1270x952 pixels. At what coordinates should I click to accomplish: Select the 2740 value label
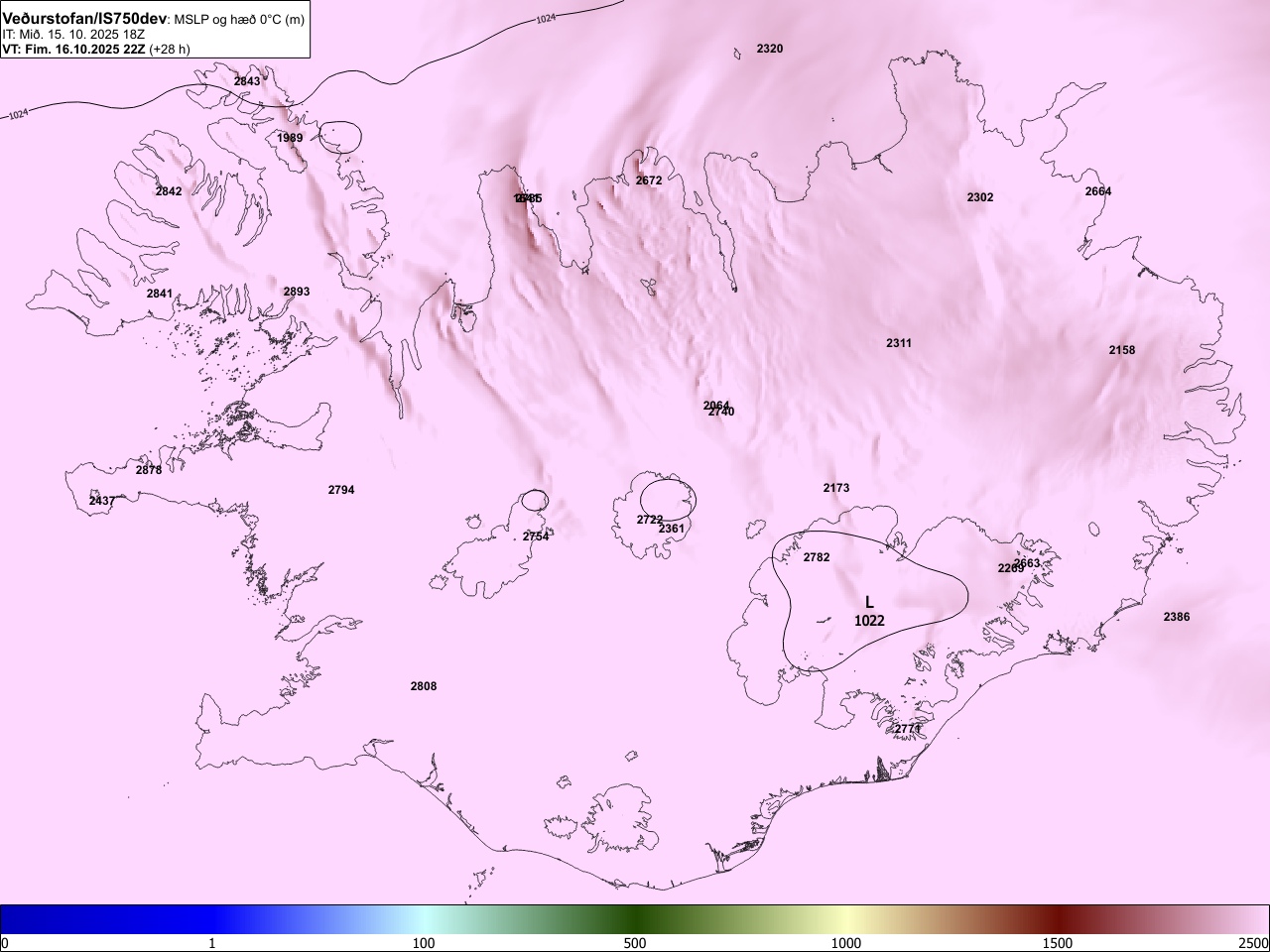point(721,412)
